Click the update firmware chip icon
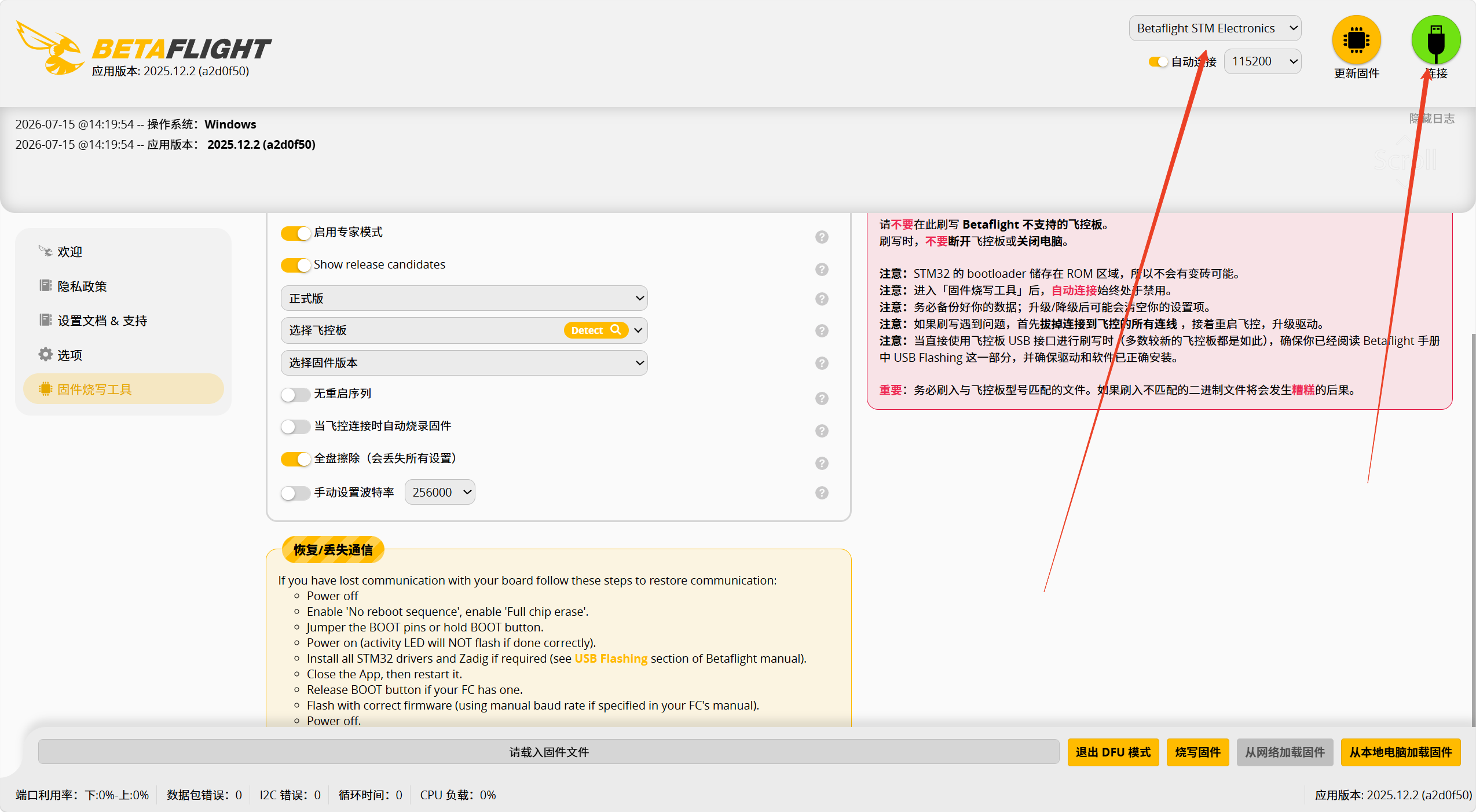Screen dimensions: 1476x812 (x=1356, y=39)
